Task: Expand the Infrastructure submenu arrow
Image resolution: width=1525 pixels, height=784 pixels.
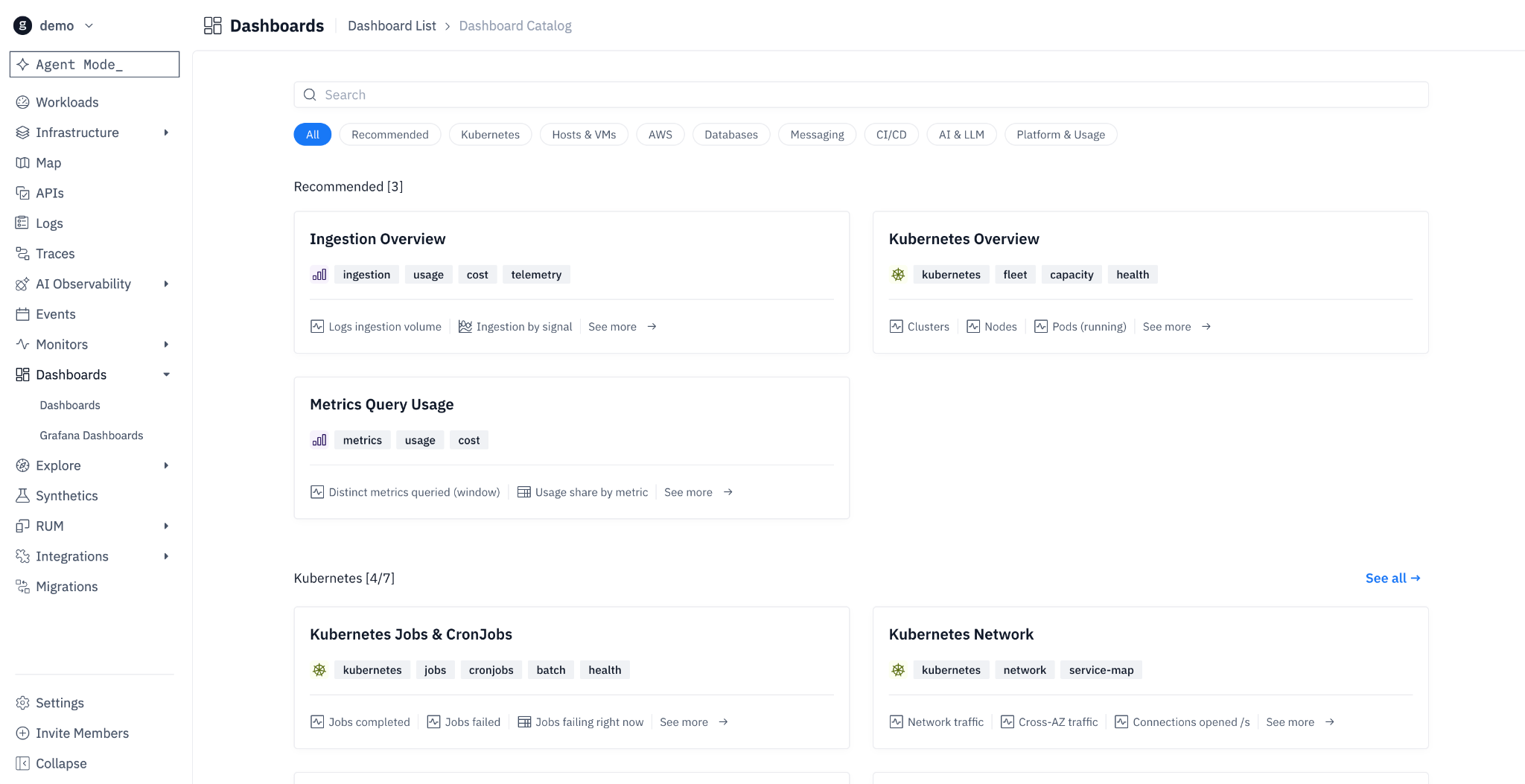Action: (166, 133)
